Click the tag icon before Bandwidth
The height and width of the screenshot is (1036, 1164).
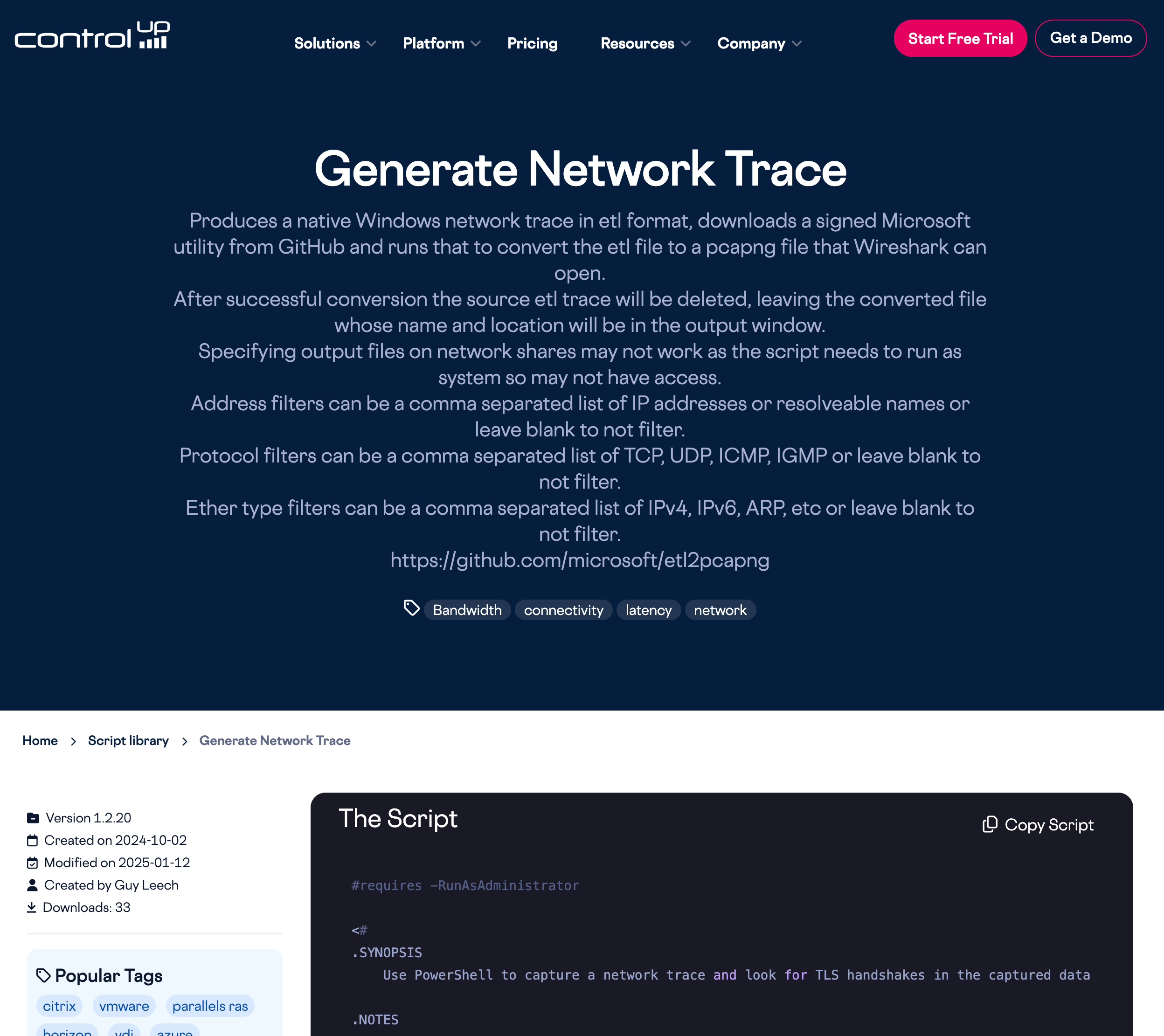point(411,608)
